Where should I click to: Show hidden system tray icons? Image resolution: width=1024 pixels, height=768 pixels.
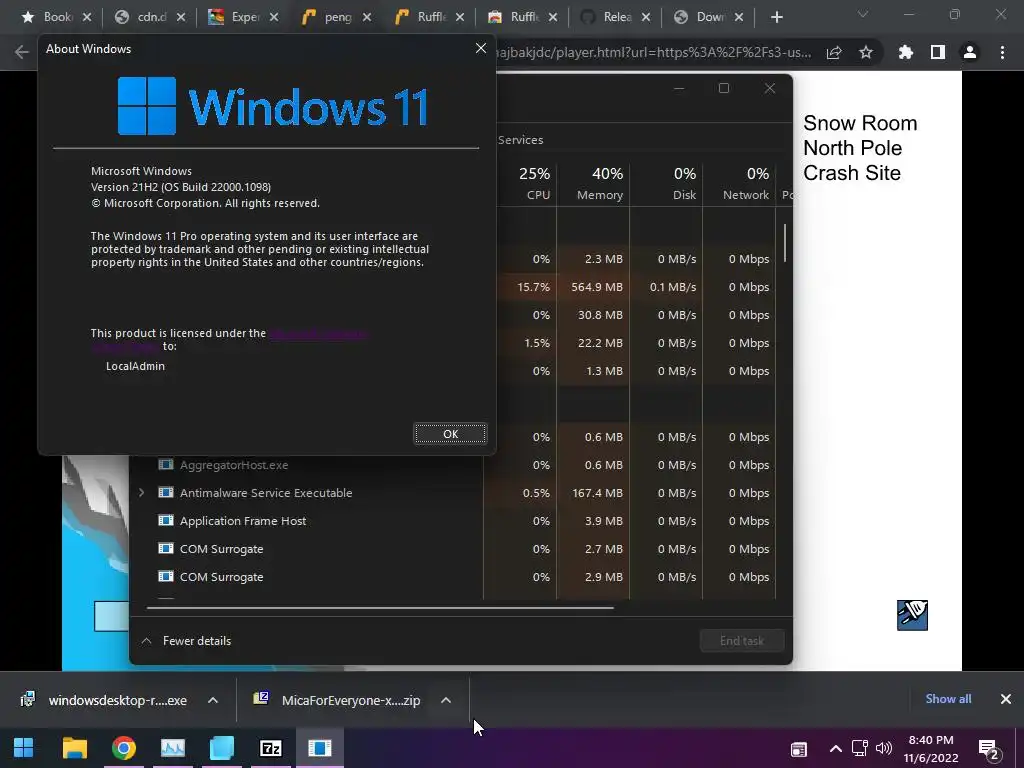click(835, 748)
